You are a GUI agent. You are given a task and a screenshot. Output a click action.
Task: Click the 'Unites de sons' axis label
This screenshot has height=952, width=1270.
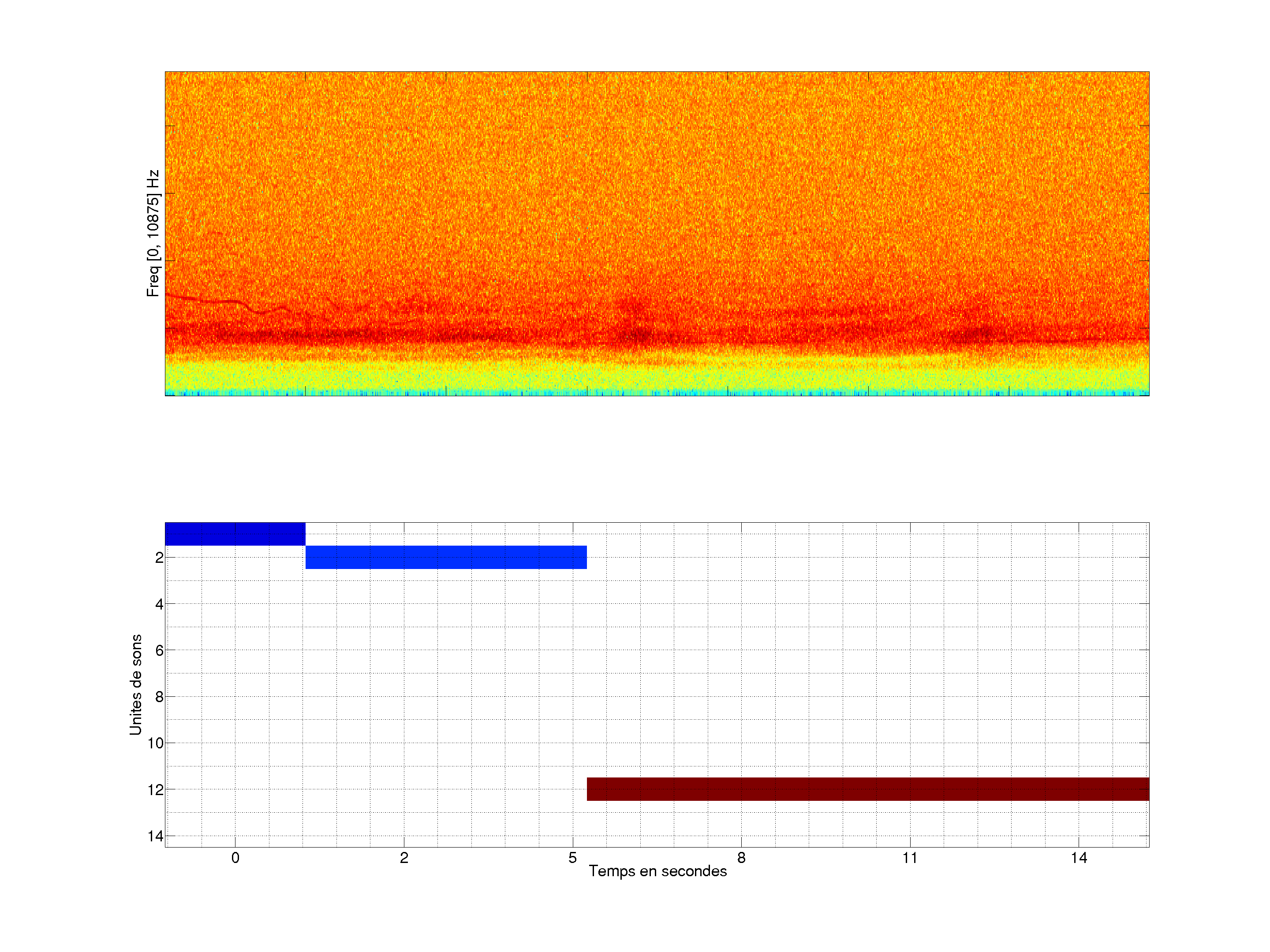[135, 684]
